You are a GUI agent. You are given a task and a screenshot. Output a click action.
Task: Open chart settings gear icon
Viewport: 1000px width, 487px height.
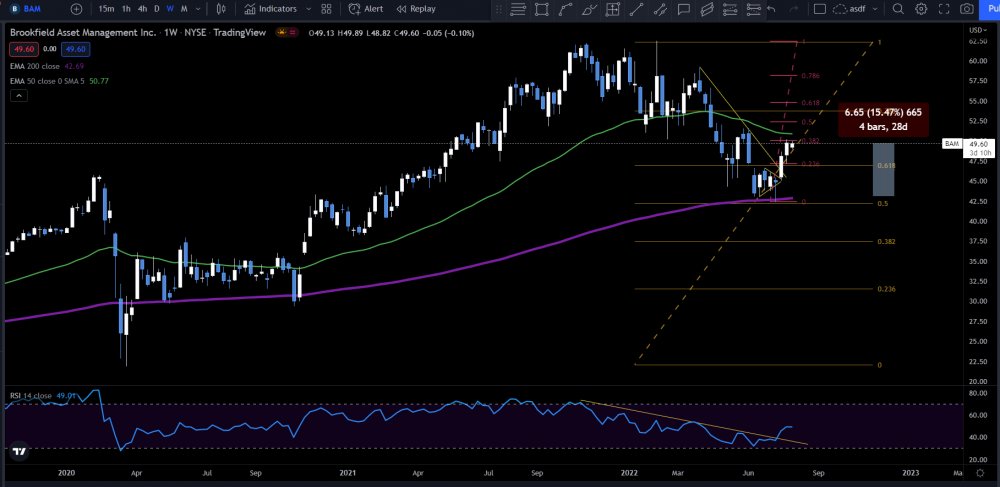920,8
